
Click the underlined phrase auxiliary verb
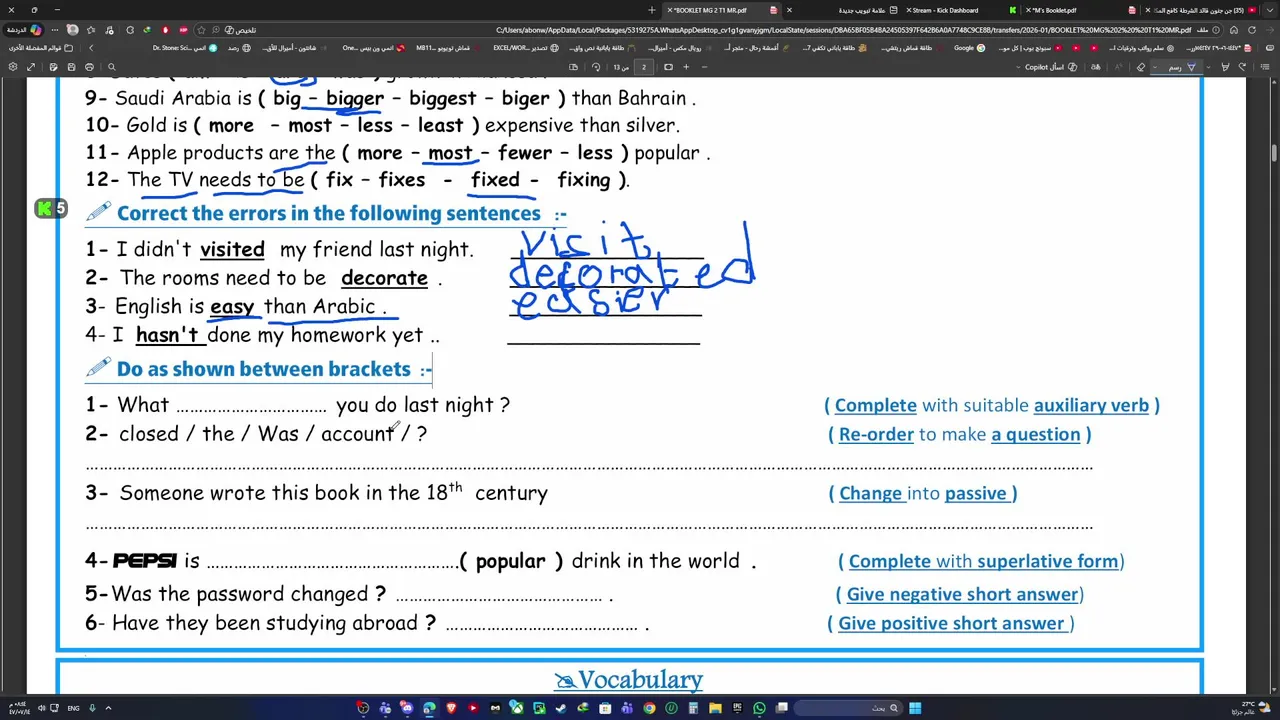(x=1091, y=405)
